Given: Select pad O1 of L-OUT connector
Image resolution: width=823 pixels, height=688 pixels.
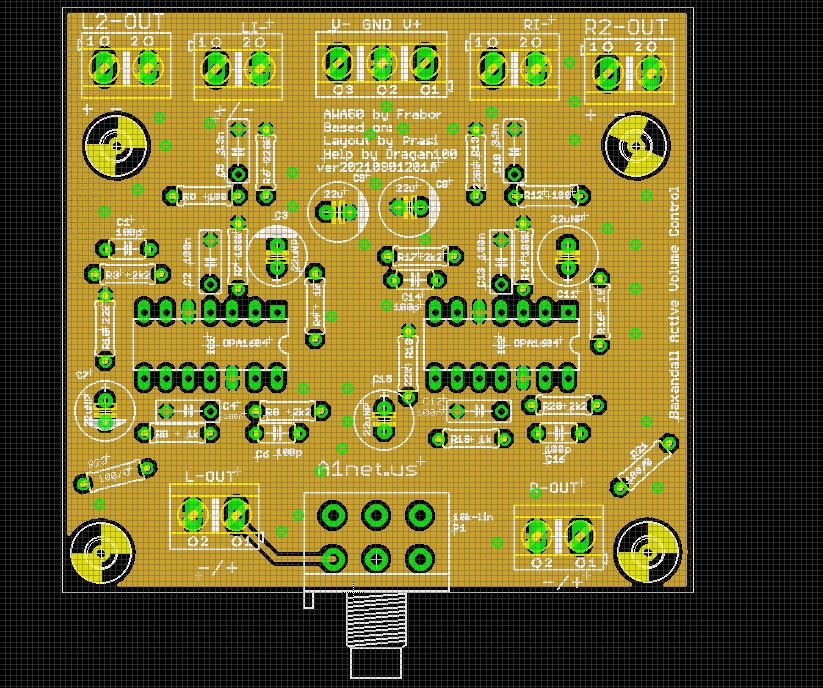Looking at the screenshot, I should click(236, 514).
